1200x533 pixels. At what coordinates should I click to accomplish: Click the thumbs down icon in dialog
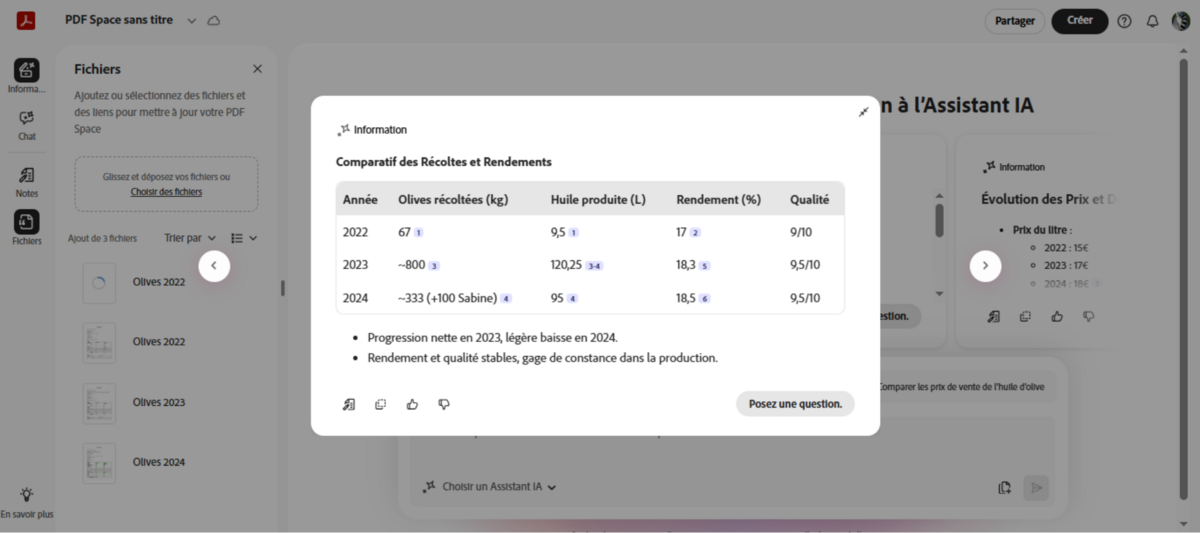pyautogui.click(x=444, y=404)
